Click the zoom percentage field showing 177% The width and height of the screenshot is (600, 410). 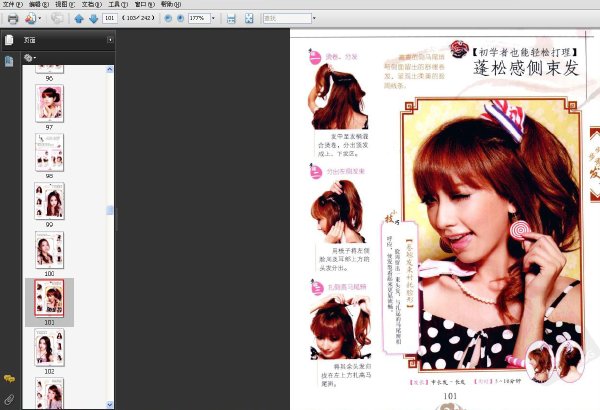[x=199, y=18]
